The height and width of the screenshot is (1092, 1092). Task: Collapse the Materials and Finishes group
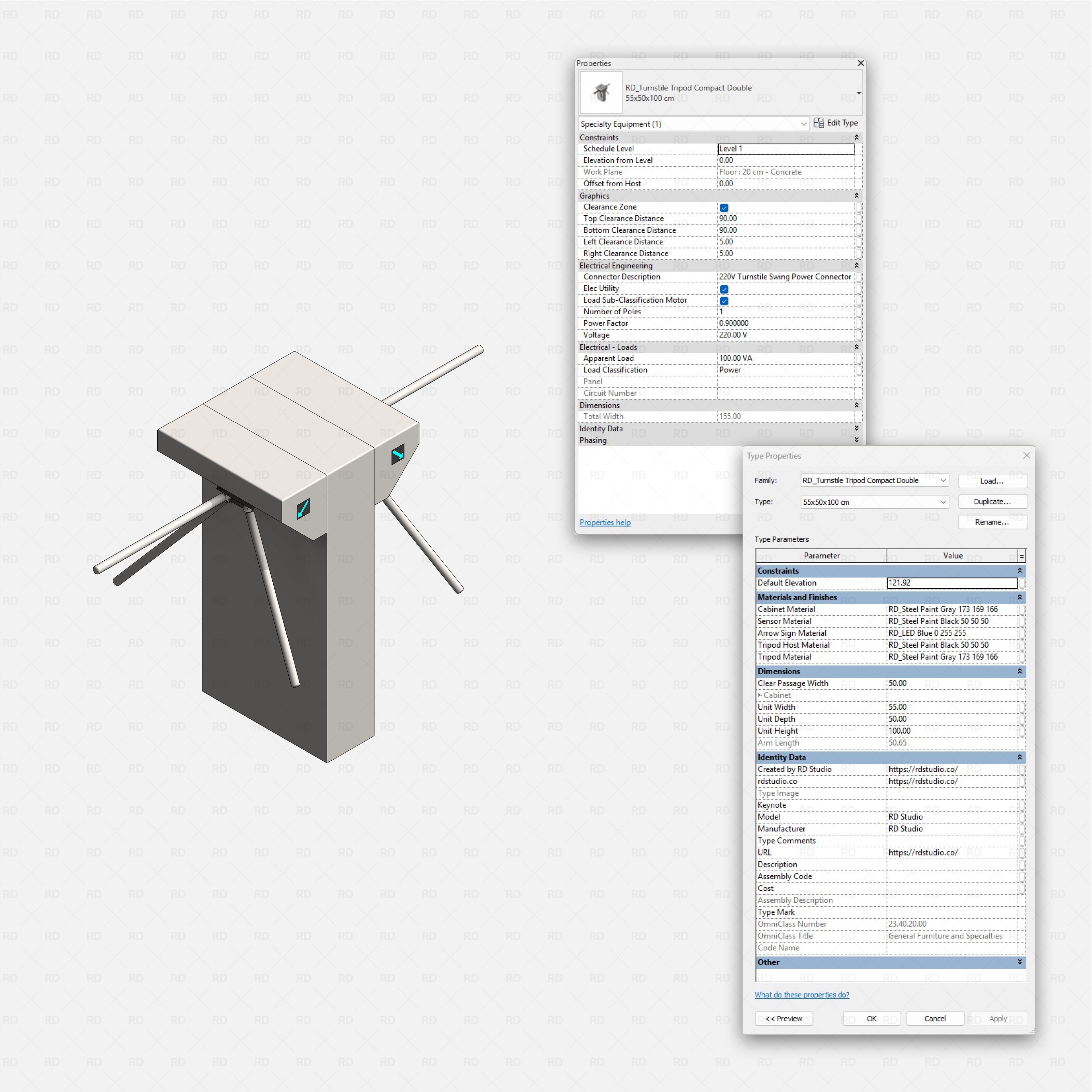click(x=1020, y=598)
